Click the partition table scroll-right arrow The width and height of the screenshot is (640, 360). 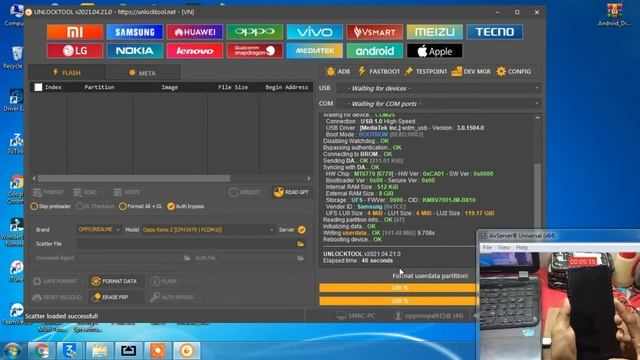(x=309, y=178)
